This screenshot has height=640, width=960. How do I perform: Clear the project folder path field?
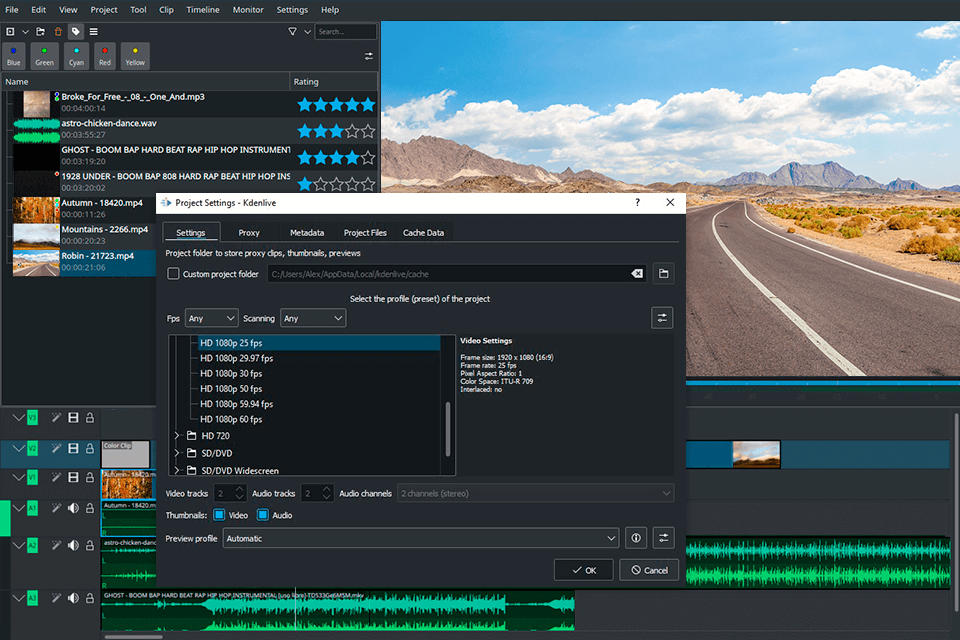(637, 274)
